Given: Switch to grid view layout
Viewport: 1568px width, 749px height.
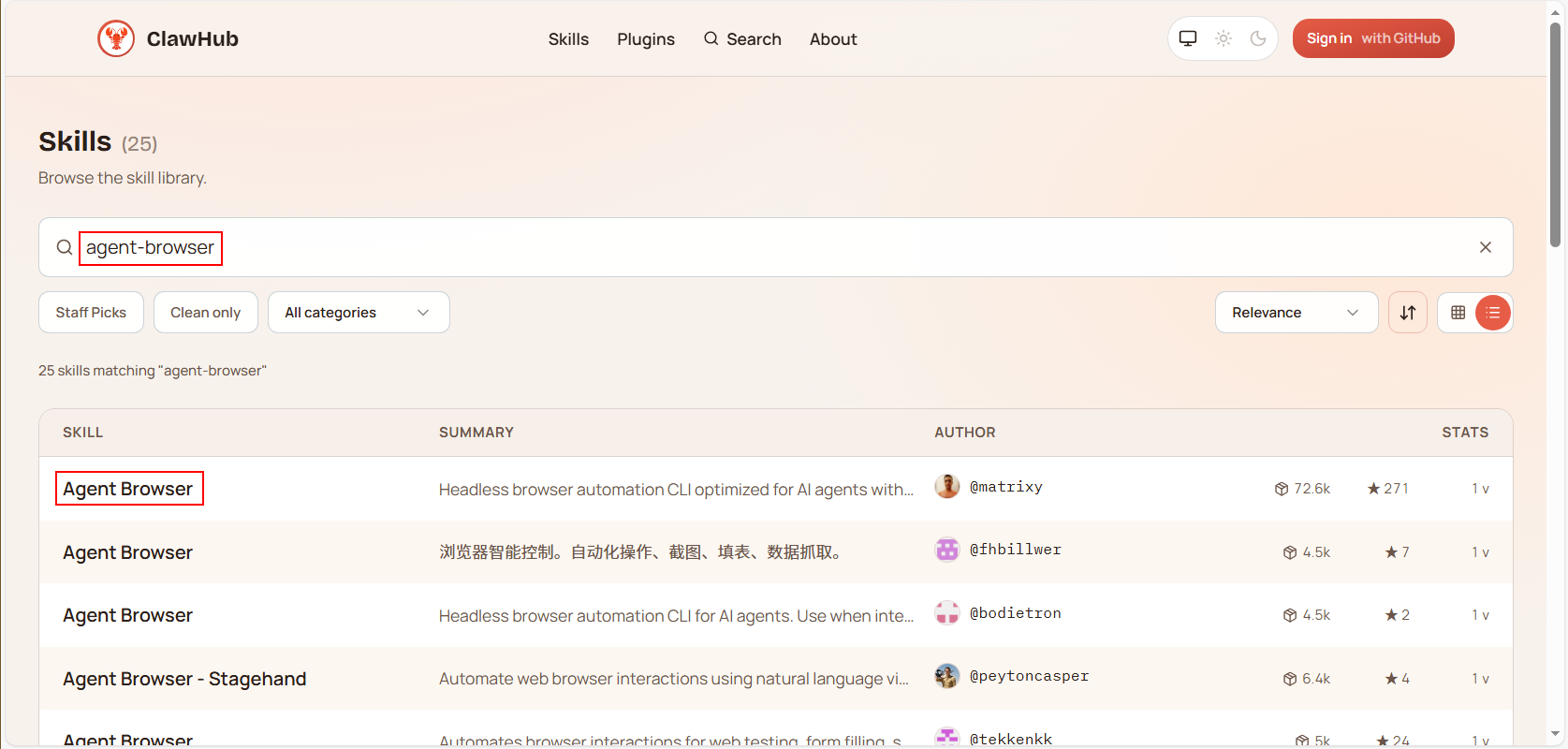Looking at the screenshot, I should tap(1458, 313).
